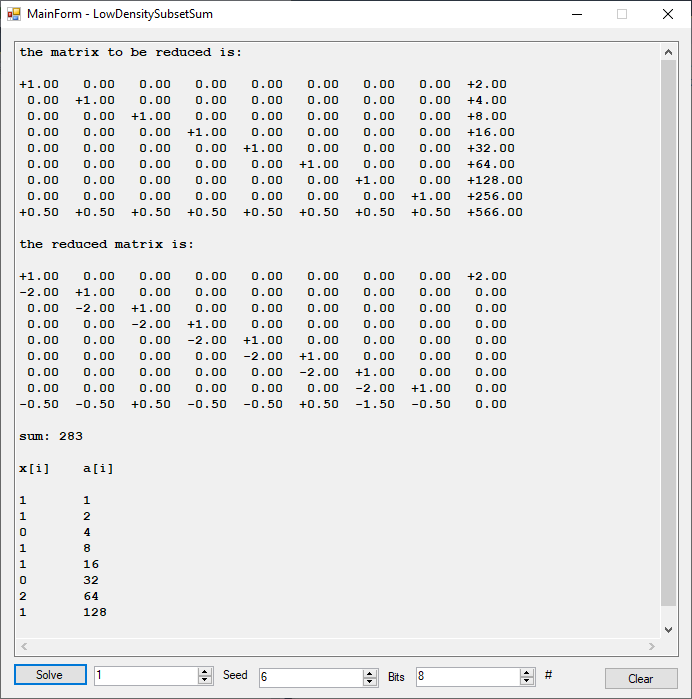The height and width of the screenshot is (699, 692).
Task: Minimize the LowDensitySubsetSum window
Action: 576,14
